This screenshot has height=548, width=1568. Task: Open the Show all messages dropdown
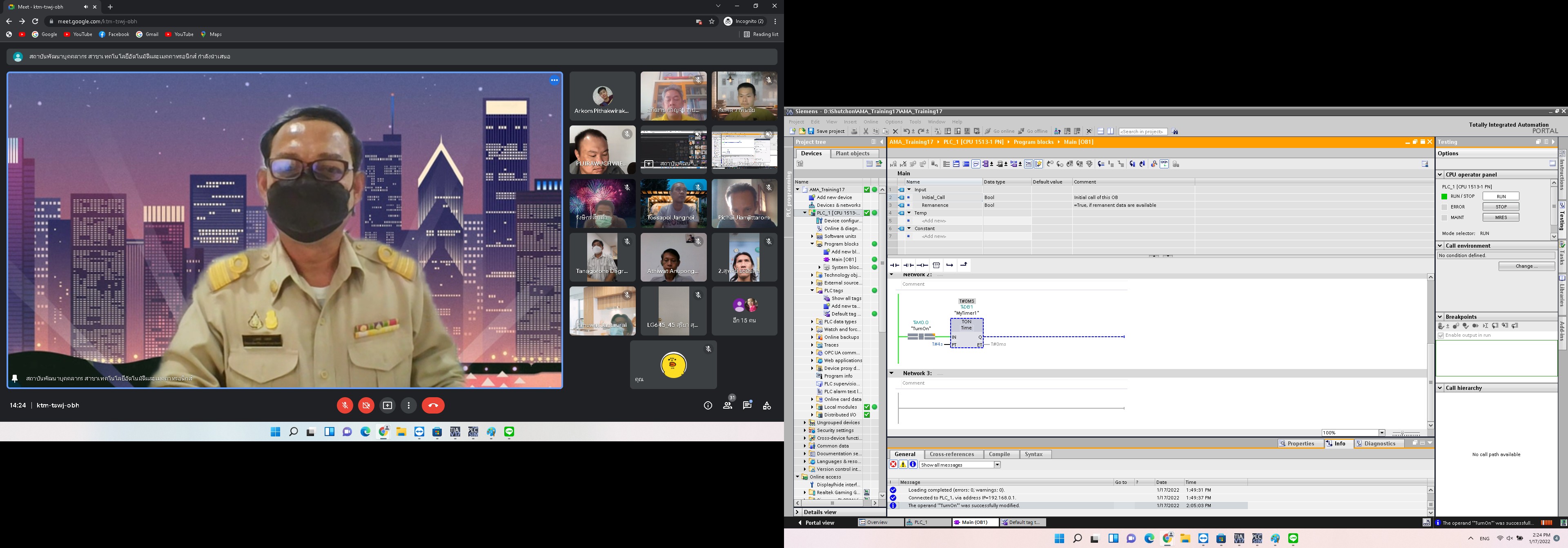[x=997, y=465]
